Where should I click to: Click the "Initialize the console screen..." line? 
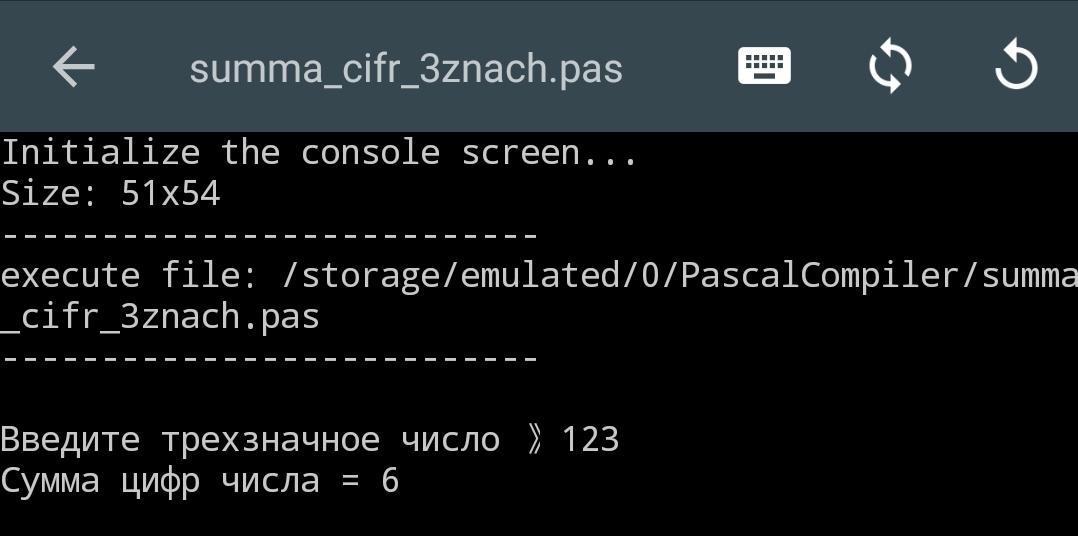(318, 153)
